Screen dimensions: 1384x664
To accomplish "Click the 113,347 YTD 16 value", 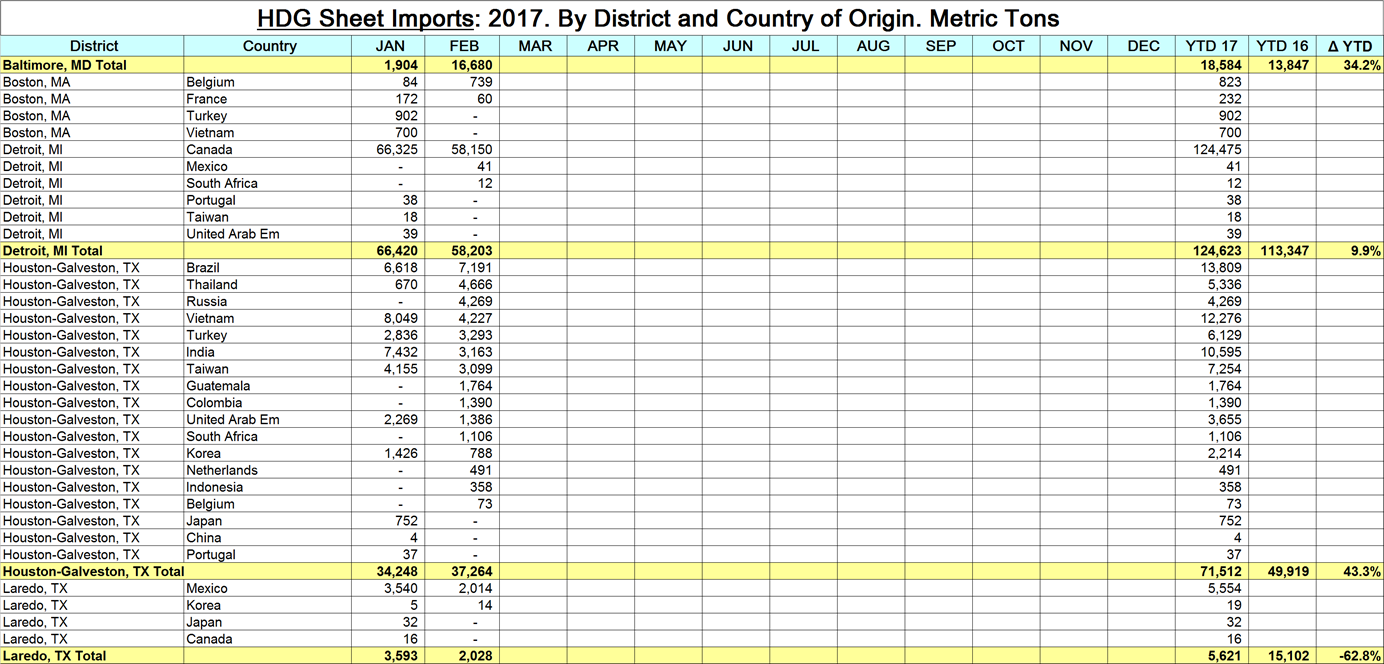I will coord(1280,251).
